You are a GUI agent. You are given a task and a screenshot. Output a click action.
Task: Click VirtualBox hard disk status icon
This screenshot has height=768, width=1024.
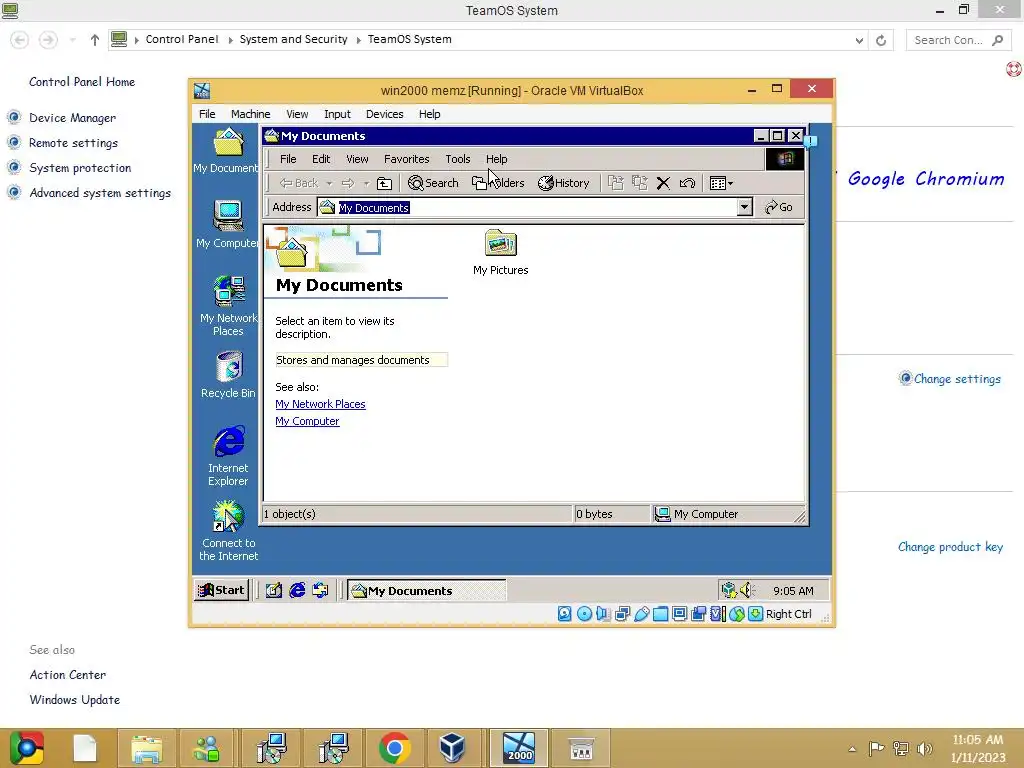pyautogui.click(x=565, y=614)
